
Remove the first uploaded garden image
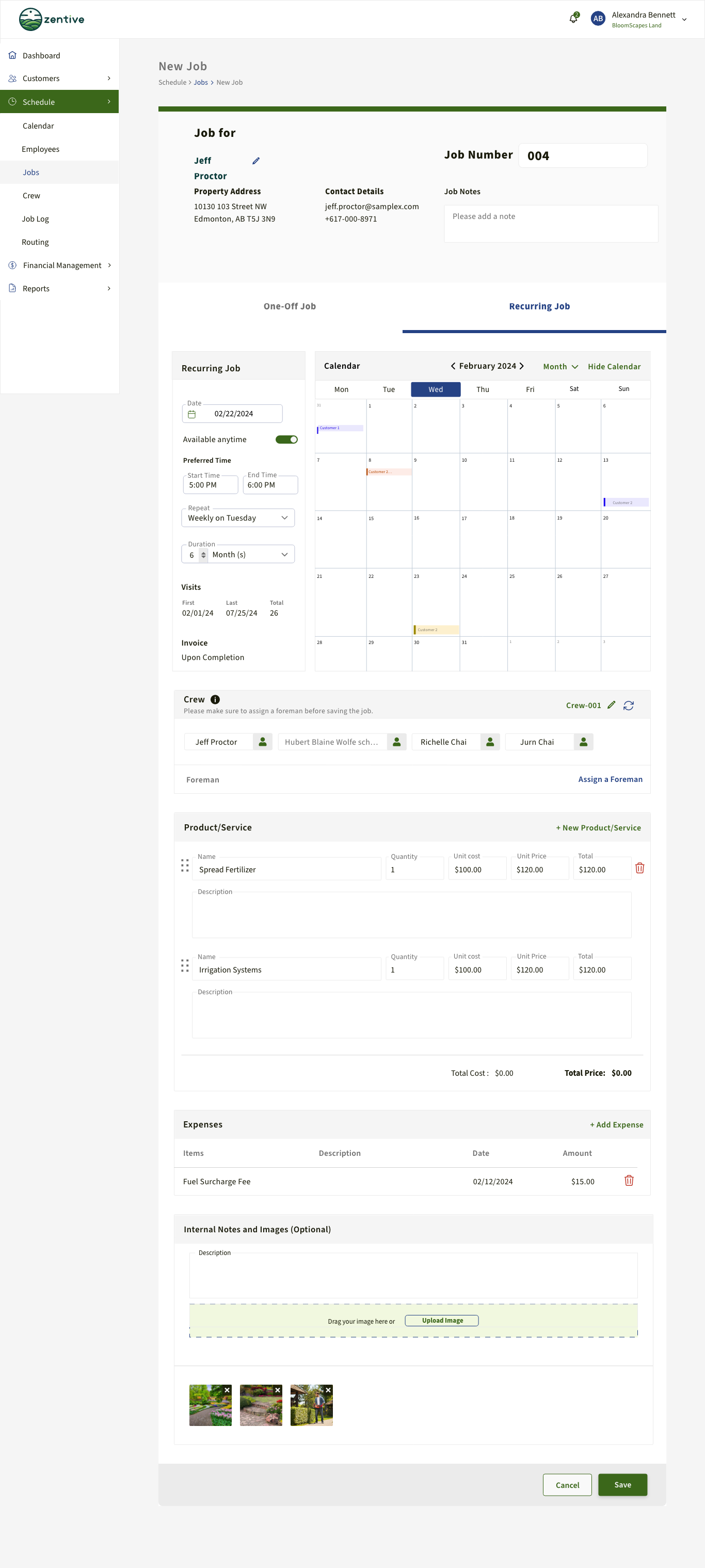[x=227, y=1390]
